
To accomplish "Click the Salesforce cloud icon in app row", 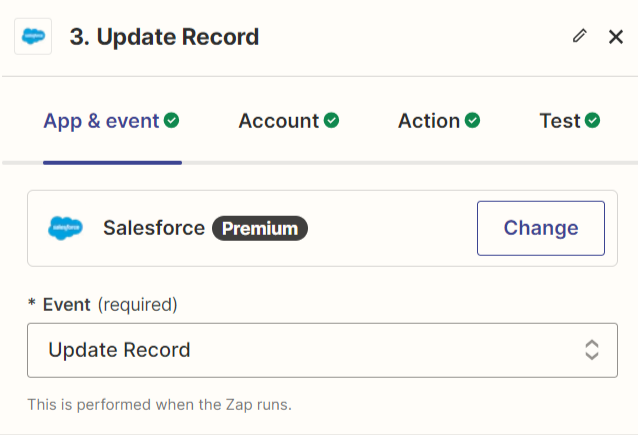I will click(65, 228).
